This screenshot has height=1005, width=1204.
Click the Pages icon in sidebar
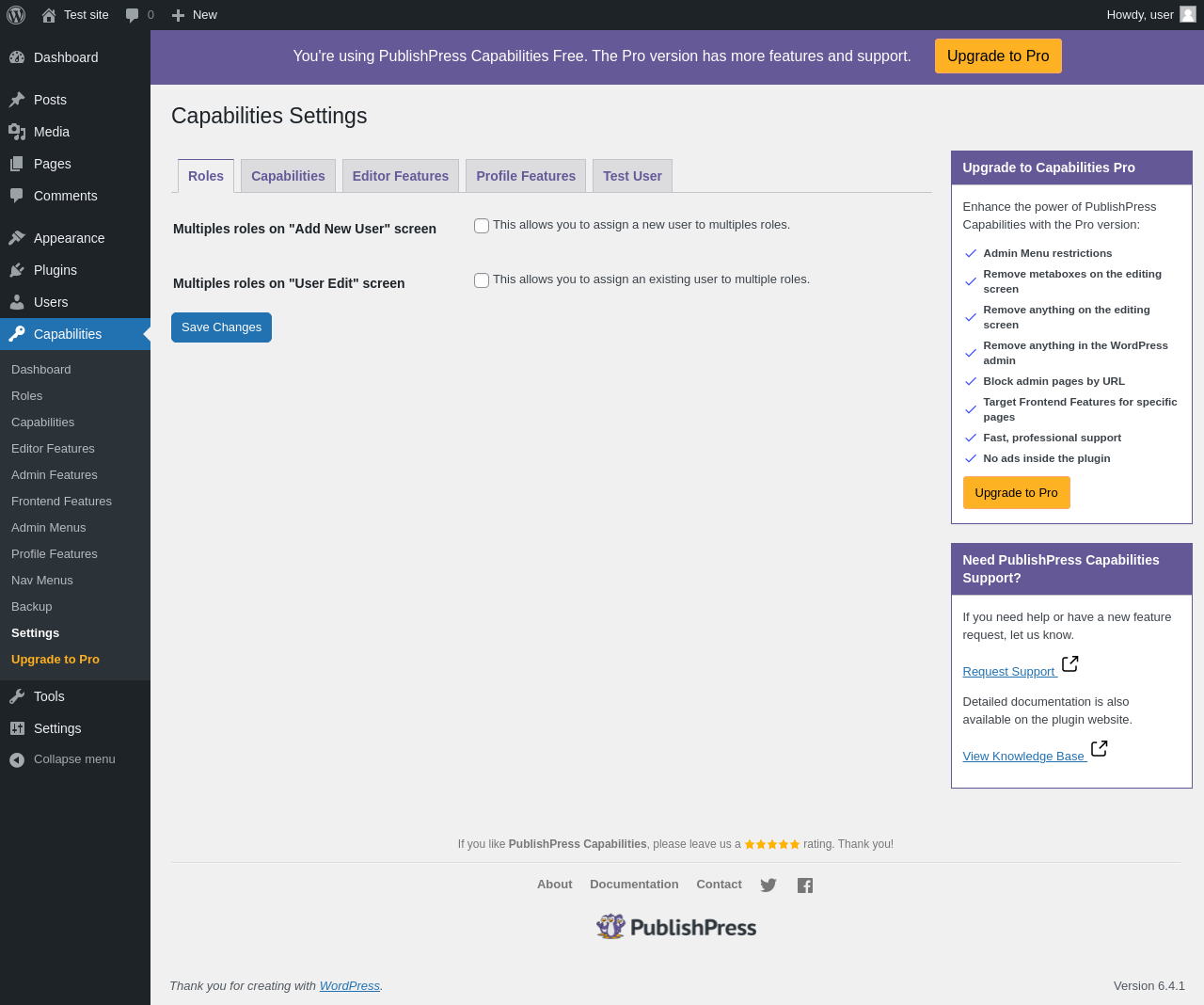17,164
